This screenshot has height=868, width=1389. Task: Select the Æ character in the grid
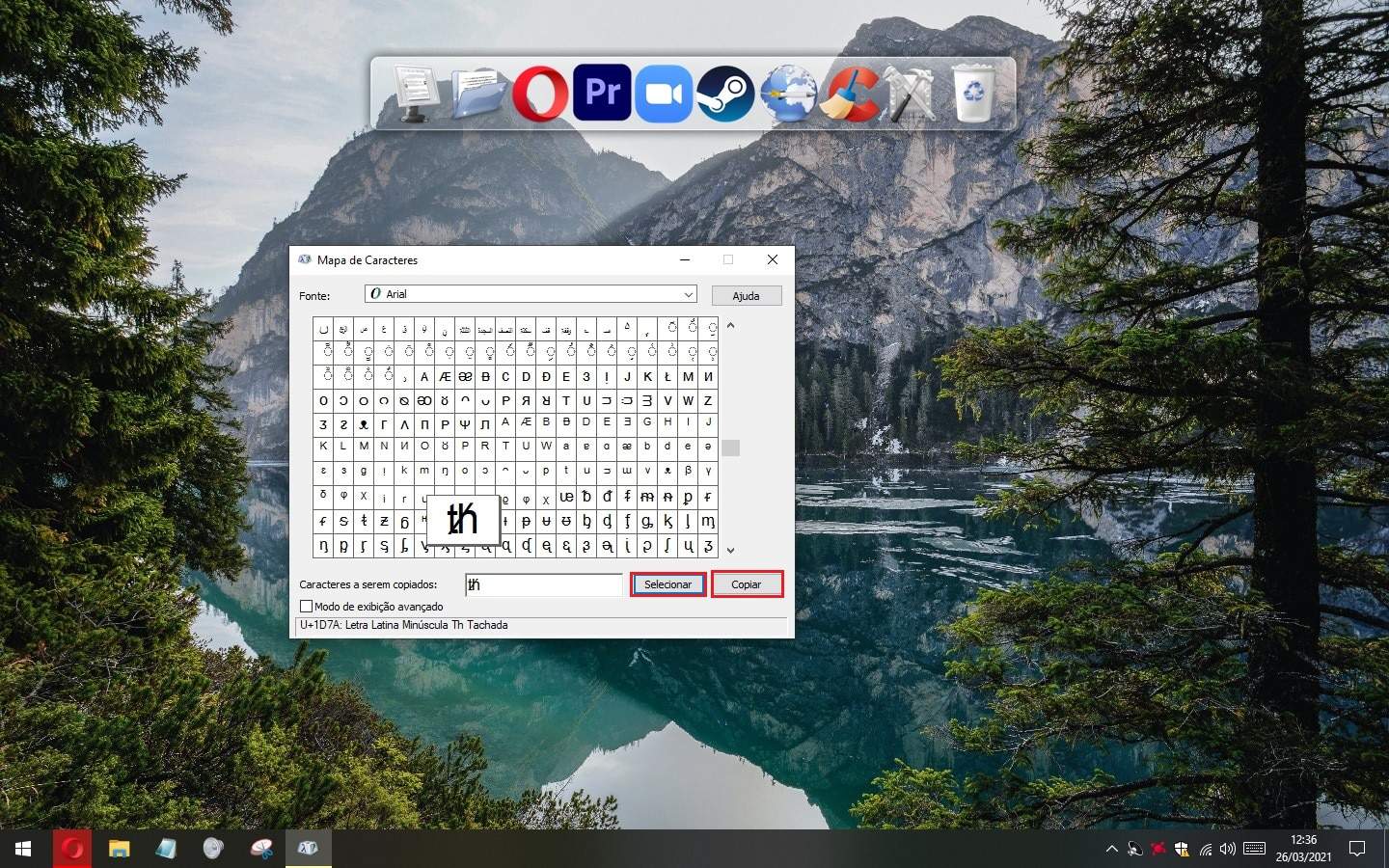coord(445,376)
